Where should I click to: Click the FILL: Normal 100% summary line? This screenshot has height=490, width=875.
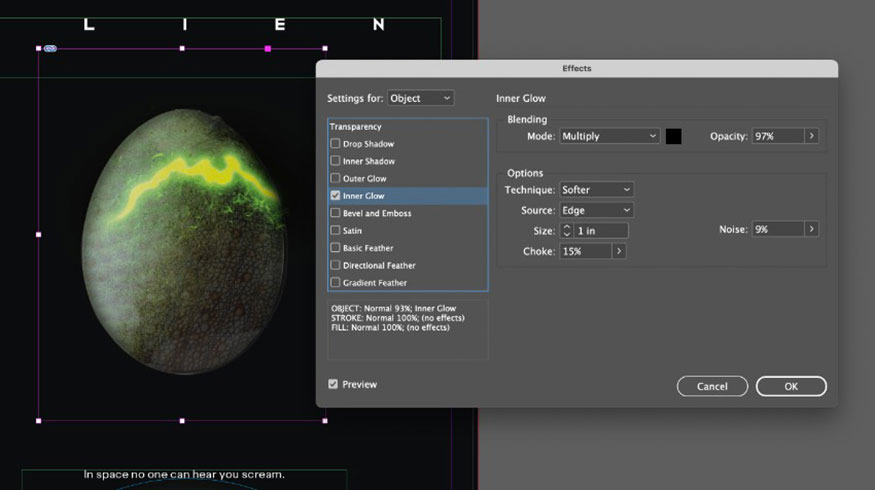tap(390, 328)
